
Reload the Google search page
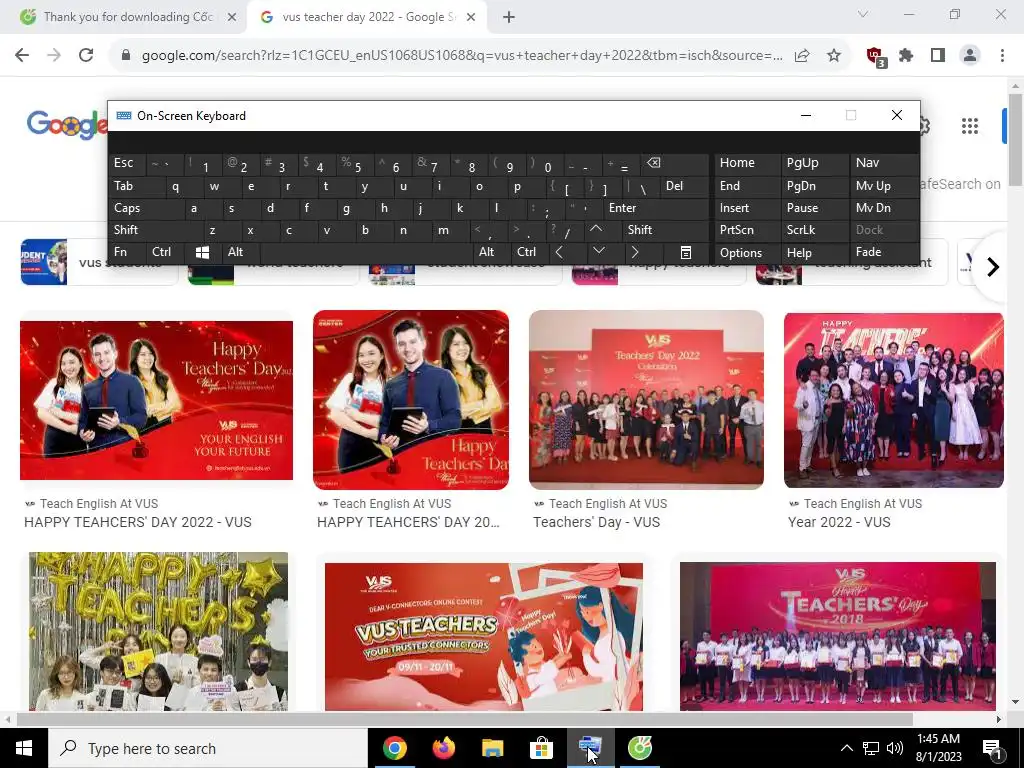point(86,55)
